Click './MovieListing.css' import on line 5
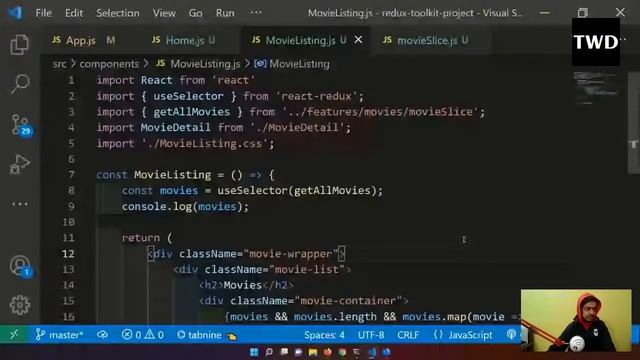This screenshot has width=640, height=360. [204, 144]
